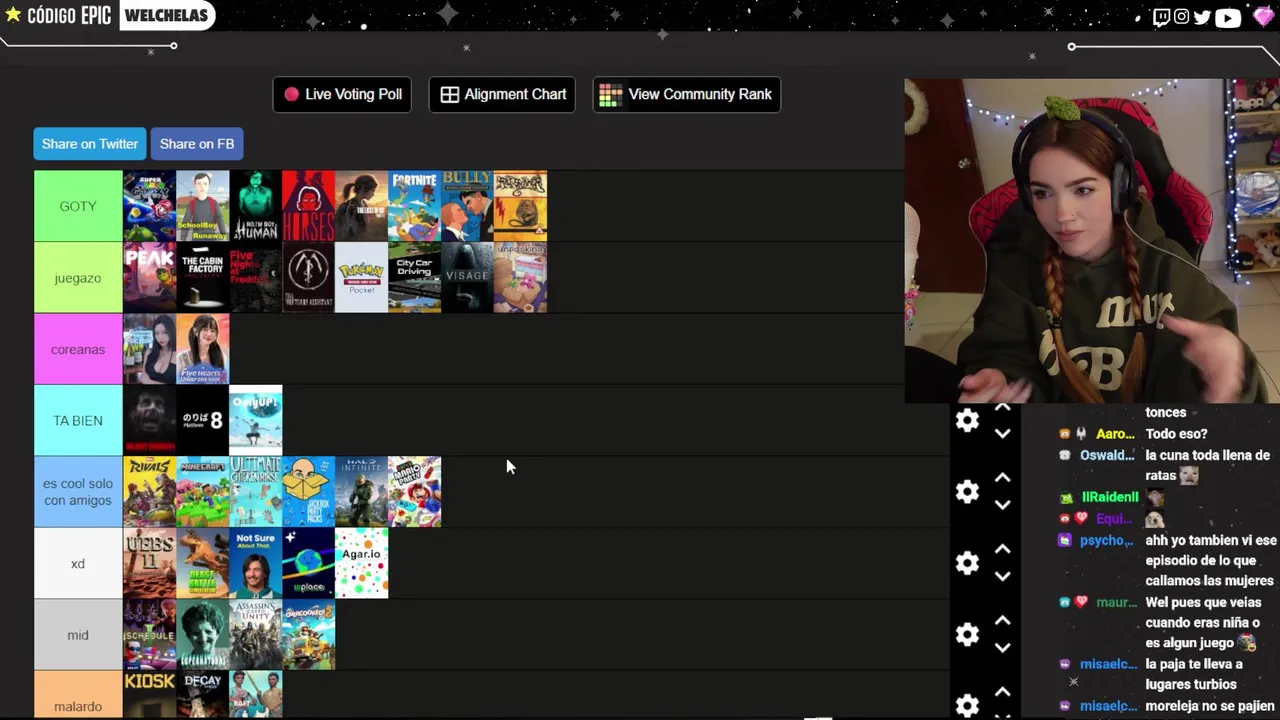
Task: Select the Bully game cover
Action: coord(467,206)
